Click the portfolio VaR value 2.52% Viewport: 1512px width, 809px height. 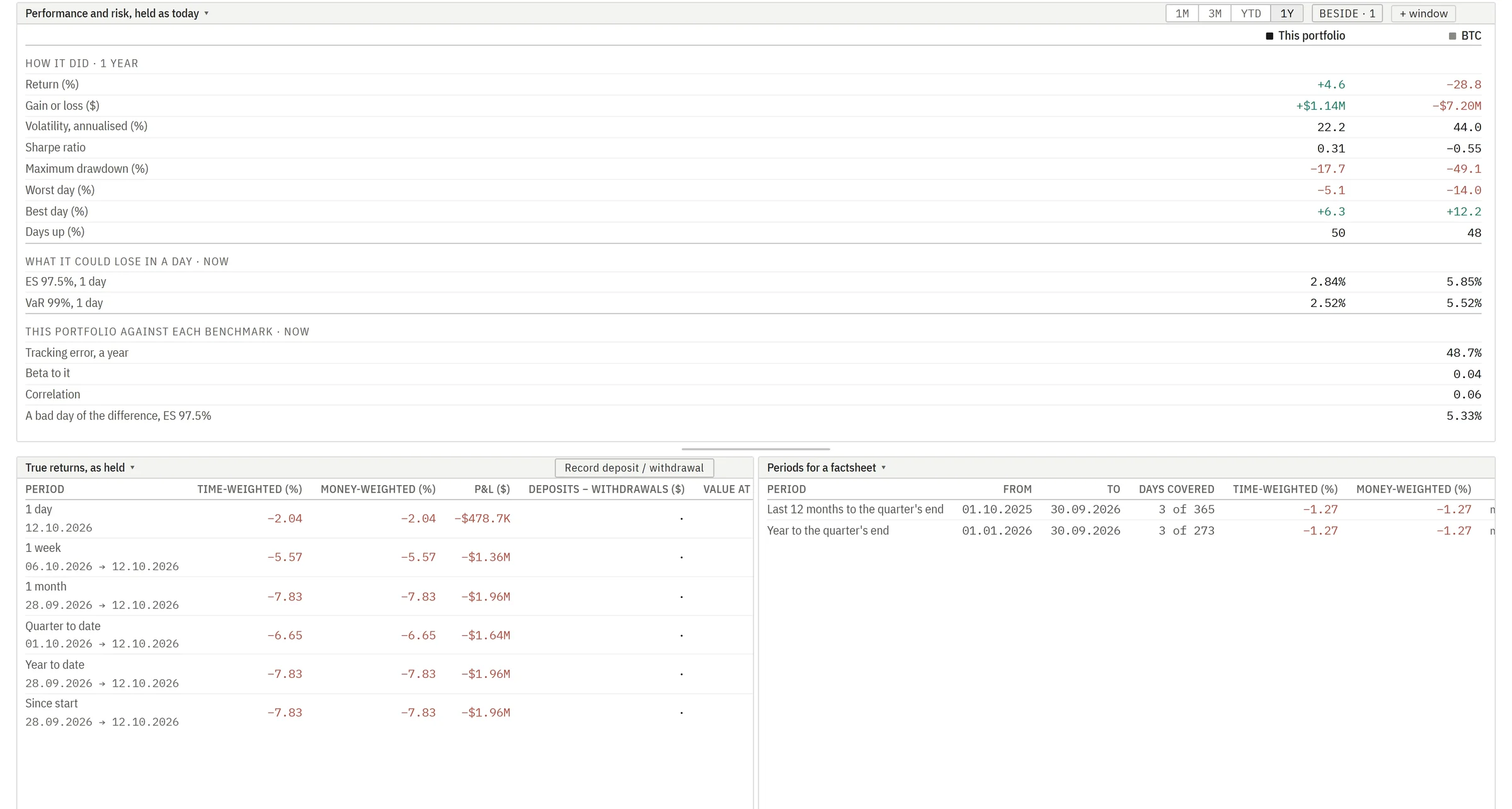pyautogui.click(x=1327, y=303)
